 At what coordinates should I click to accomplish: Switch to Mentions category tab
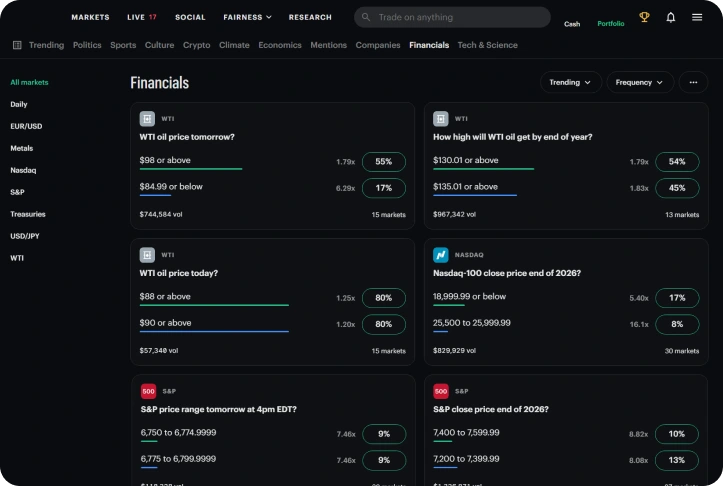(328, 45)
